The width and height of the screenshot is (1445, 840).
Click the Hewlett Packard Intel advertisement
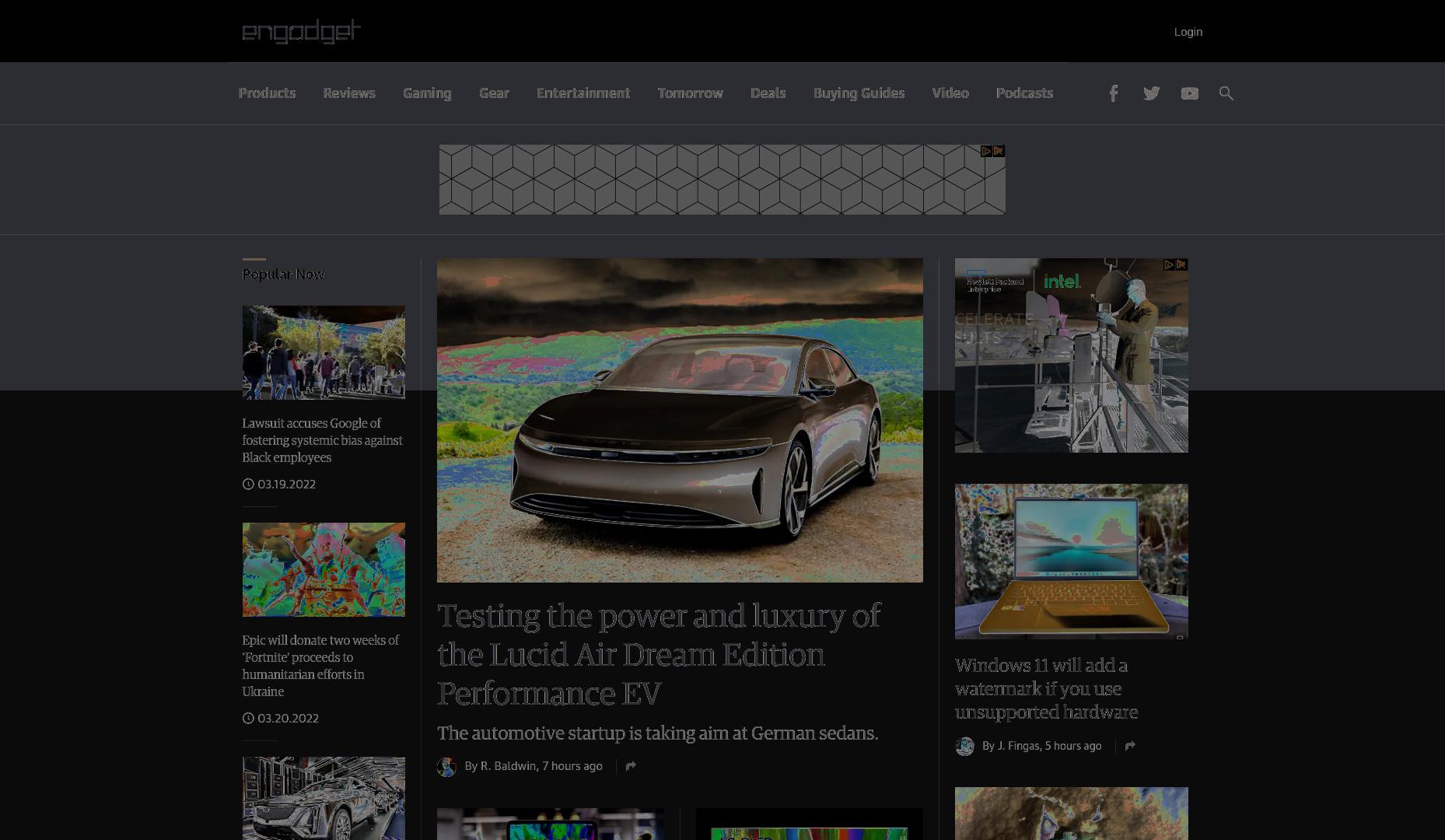coord(1072,355)
